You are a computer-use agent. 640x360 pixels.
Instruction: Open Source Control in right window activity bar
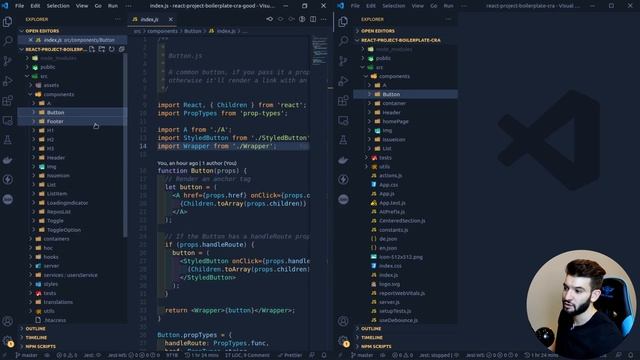tap(343, 61)
